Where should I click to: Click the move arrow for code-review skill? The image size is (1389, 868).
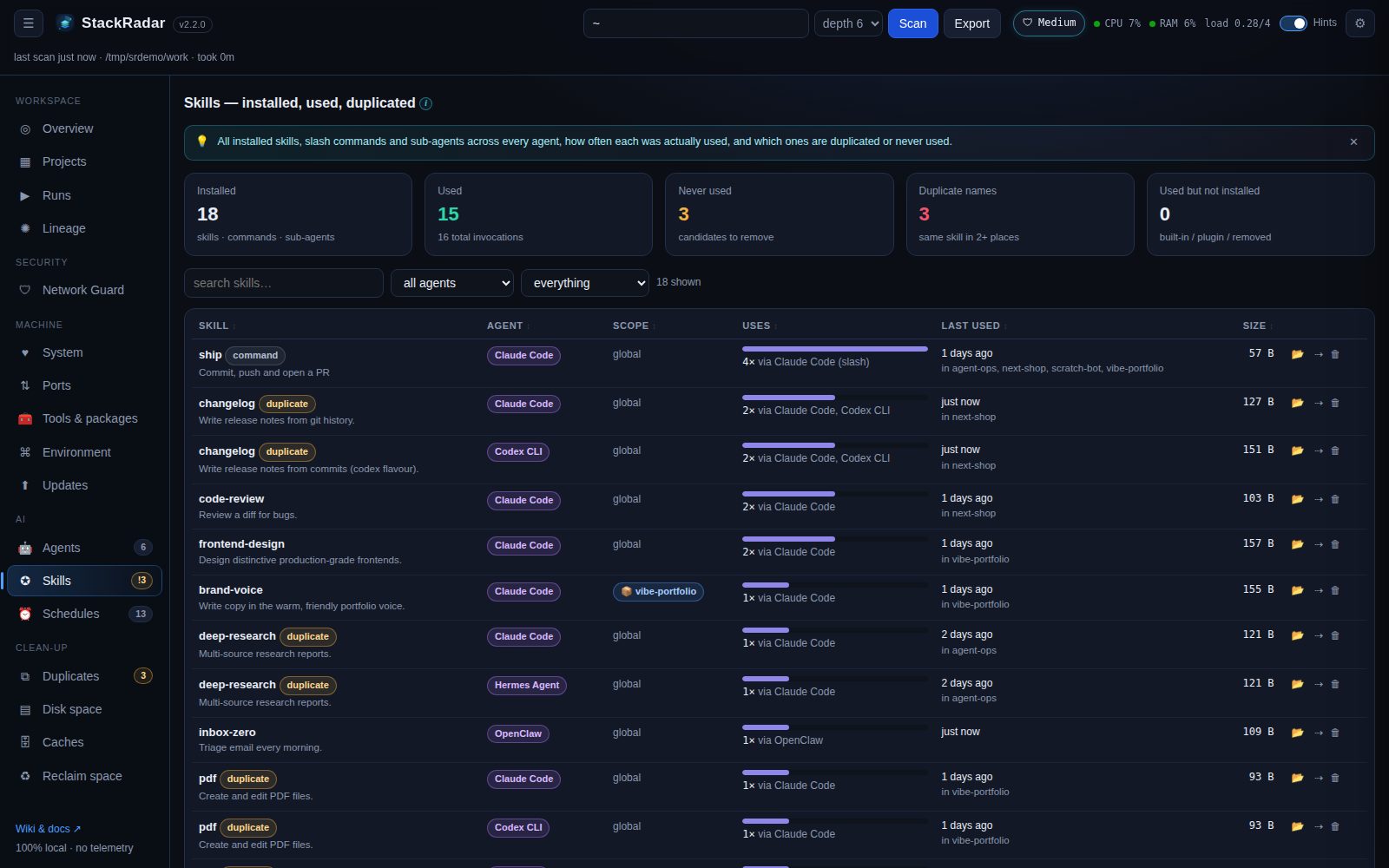1318,499
